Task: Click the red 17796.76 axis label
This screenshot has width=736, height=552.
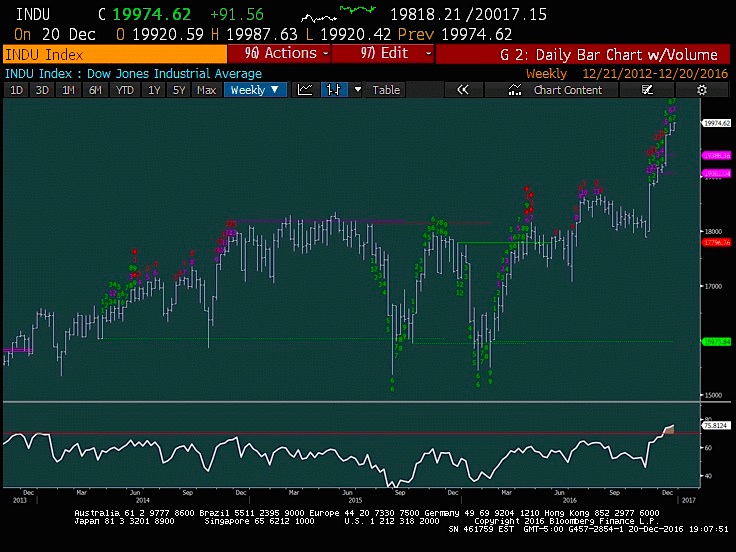Action: (716, 243)
